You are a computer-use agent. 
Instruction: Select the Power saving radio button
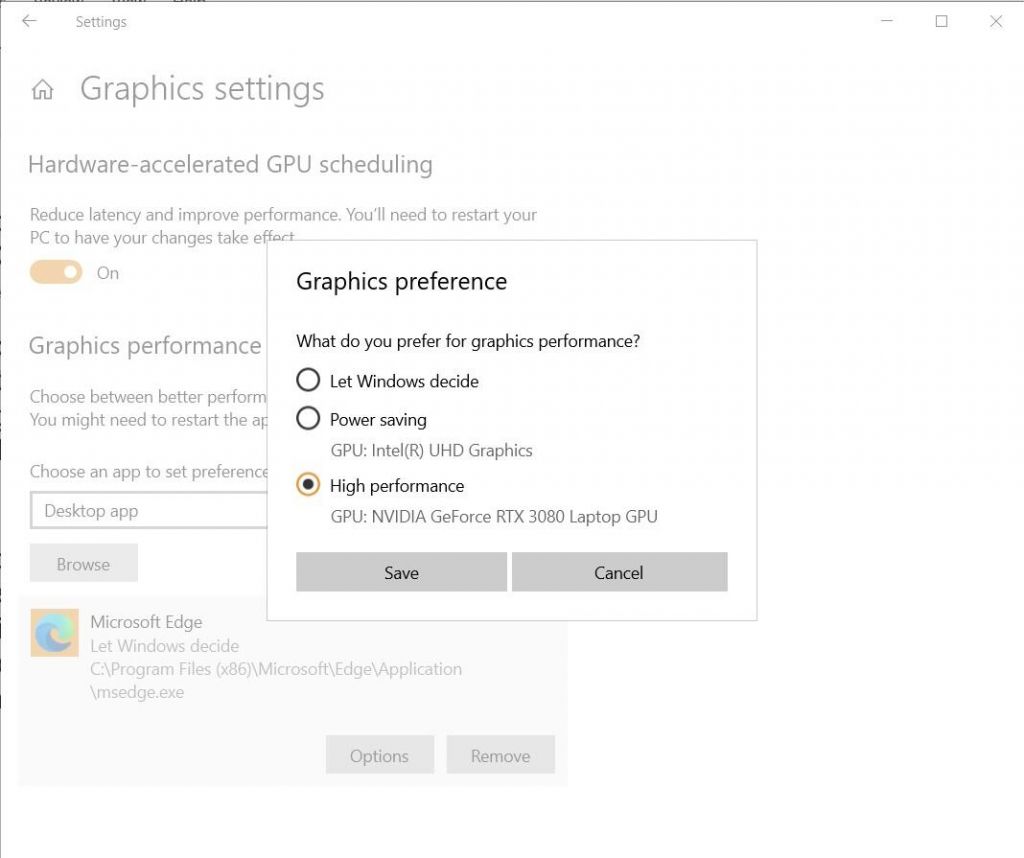(308, 418)
